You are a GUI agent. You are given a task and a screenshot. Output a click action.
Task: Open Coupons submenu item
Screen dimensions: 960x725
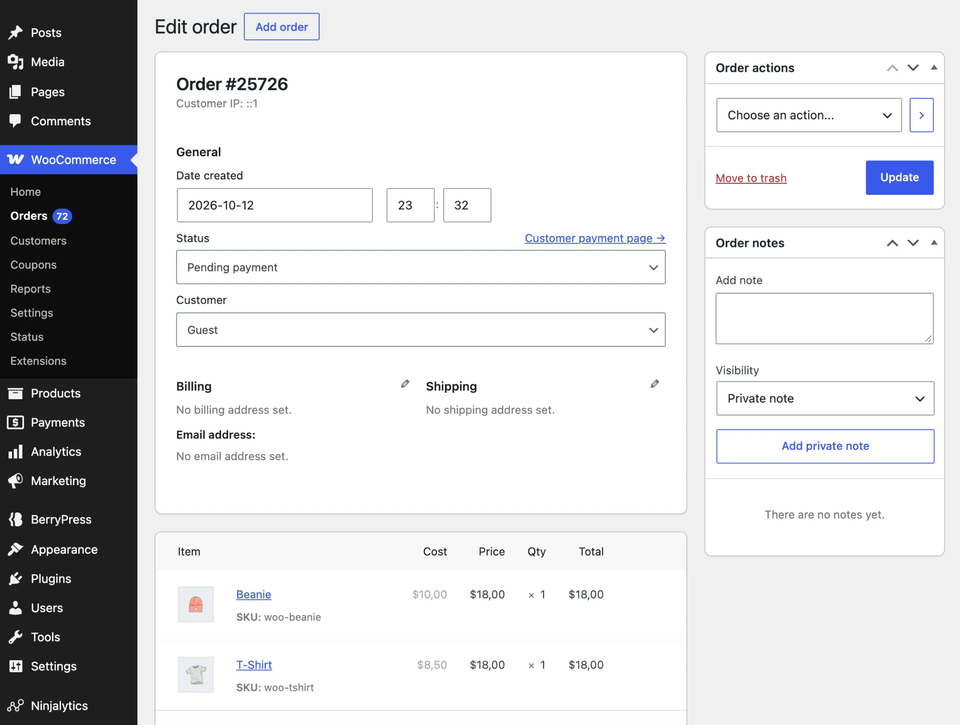(x=34, y=265)
